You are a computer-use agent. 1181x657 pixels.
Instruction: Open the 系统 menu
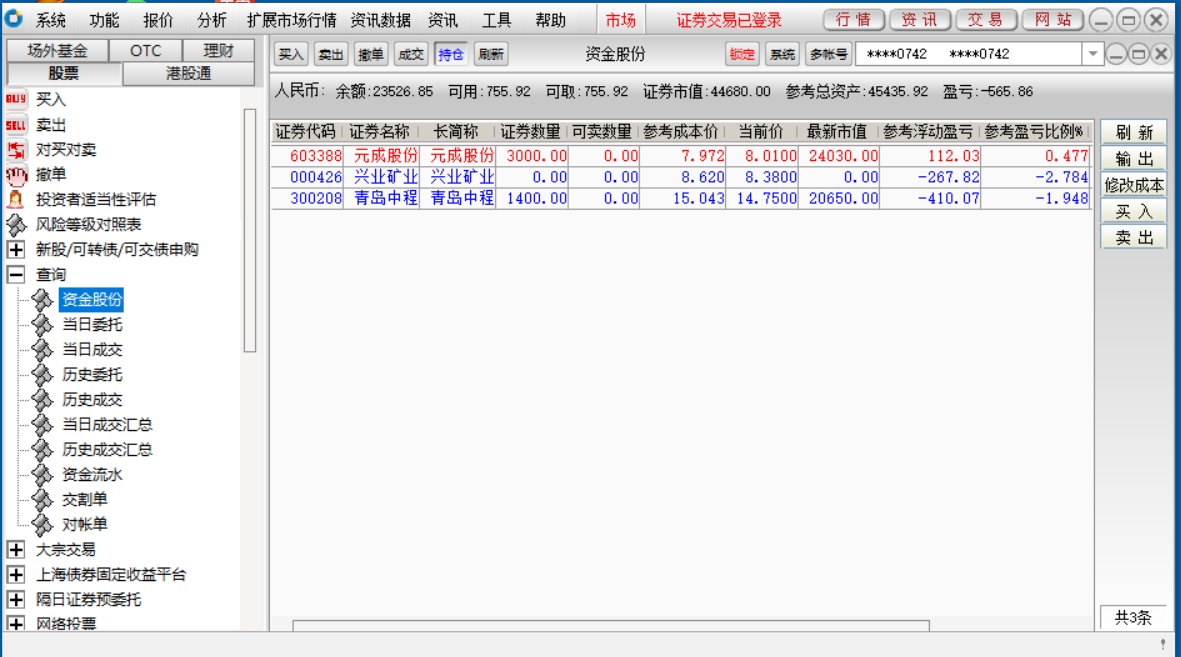(50, 20)
